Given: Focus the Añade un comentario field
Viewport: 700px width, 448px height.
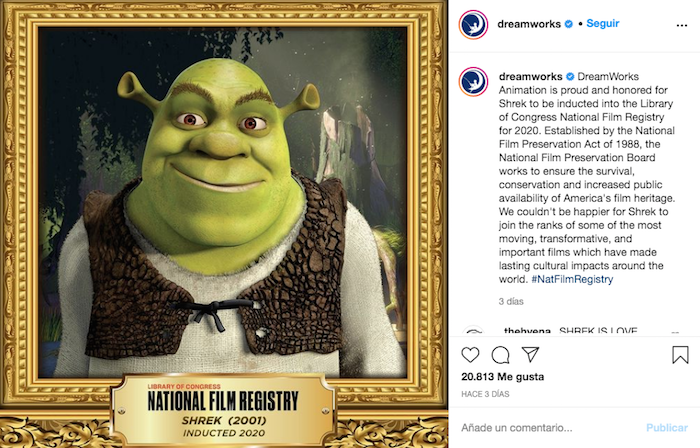Looking at the screenshot, I should coord(549,427).
